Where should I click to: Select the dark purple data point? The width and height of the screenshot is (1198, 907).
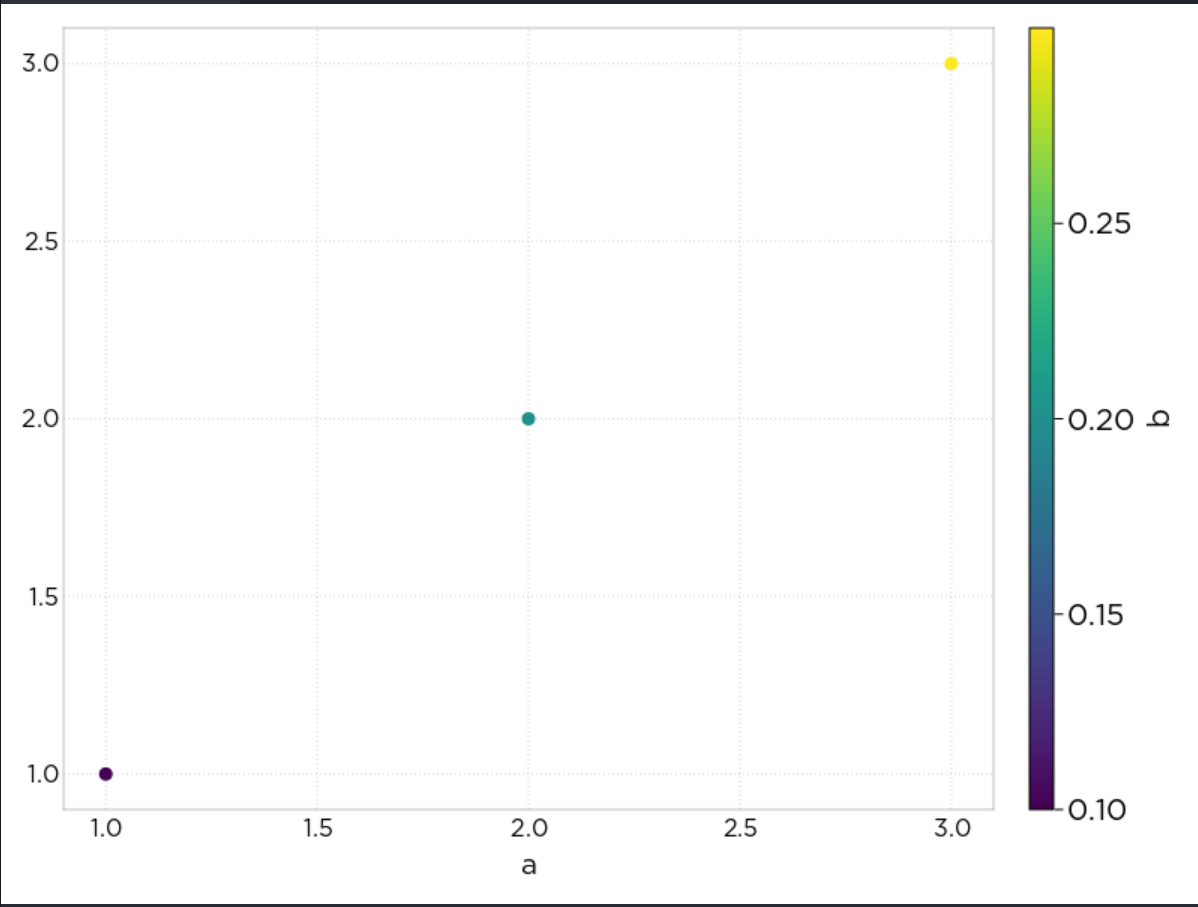105,773
